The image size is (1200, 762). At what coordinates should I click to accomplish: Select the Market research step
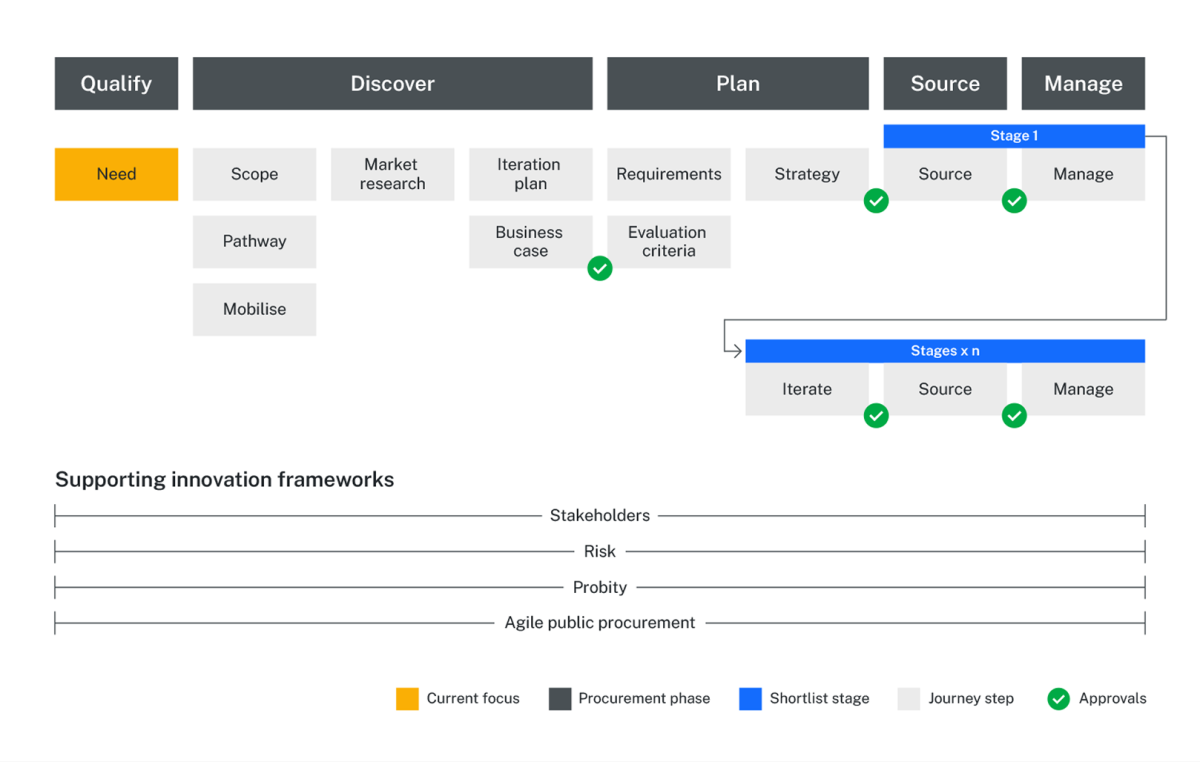tap(392, 174)
